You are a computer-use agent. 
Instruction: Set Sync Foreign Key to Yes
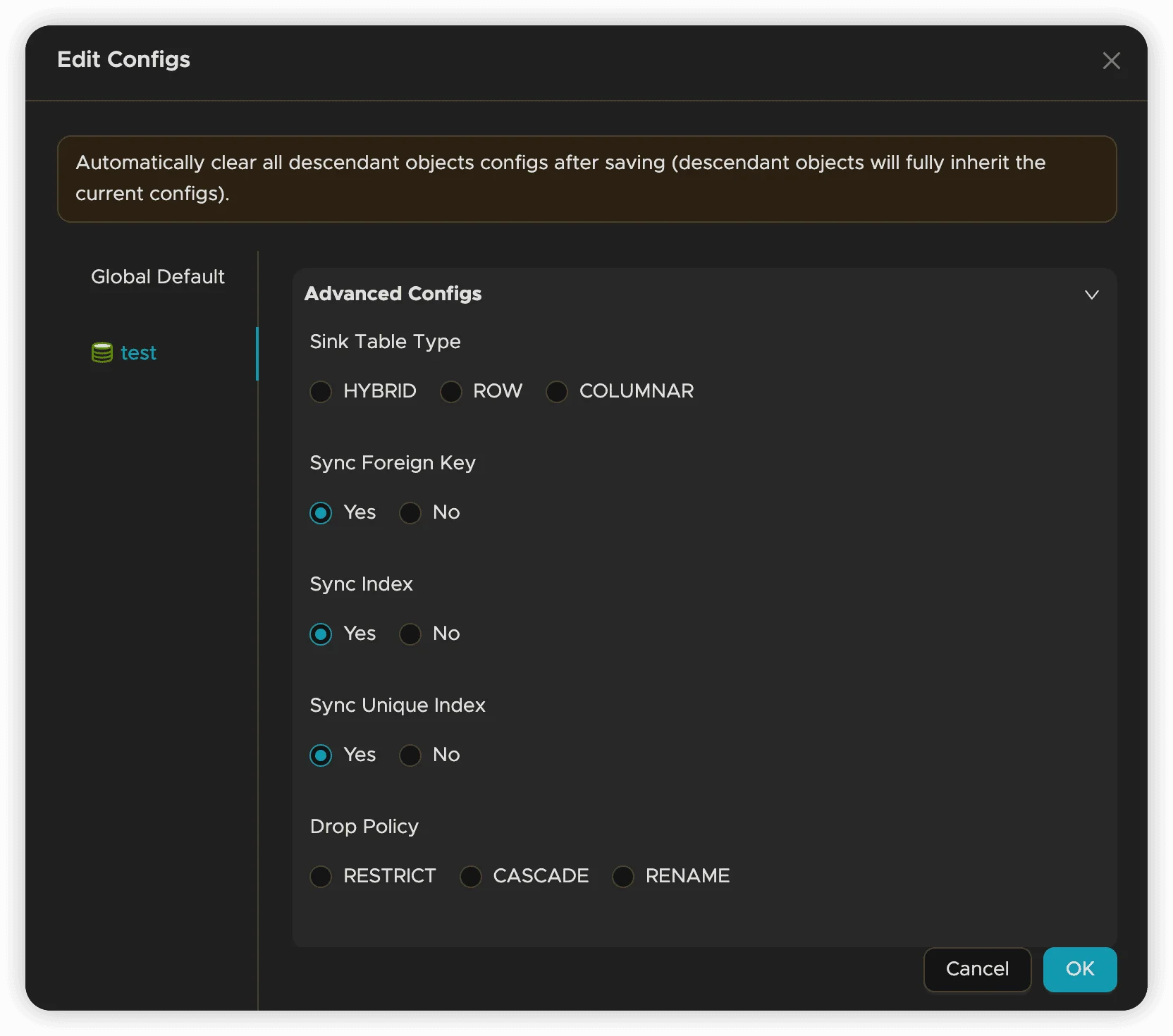321,512
